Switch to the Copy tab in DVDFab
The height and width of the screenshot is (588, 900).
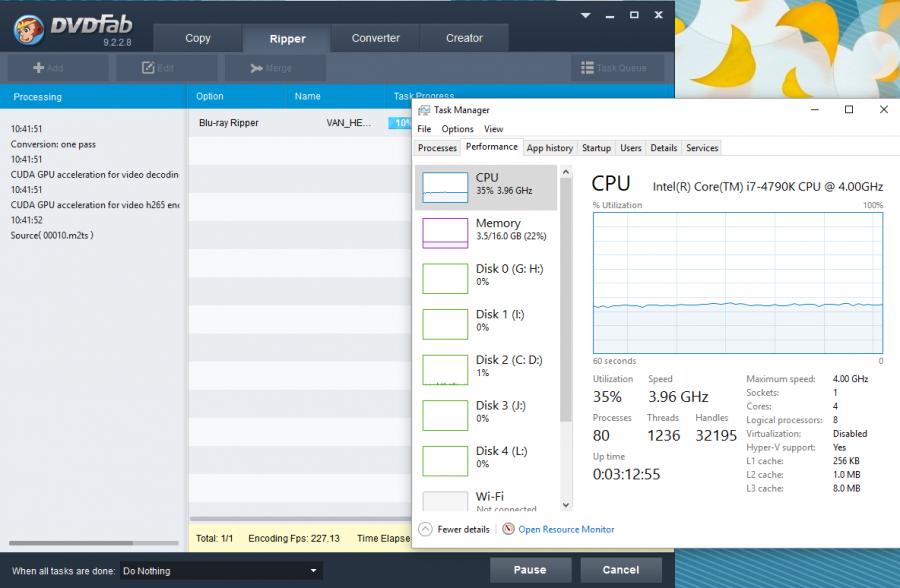[198, 38]
